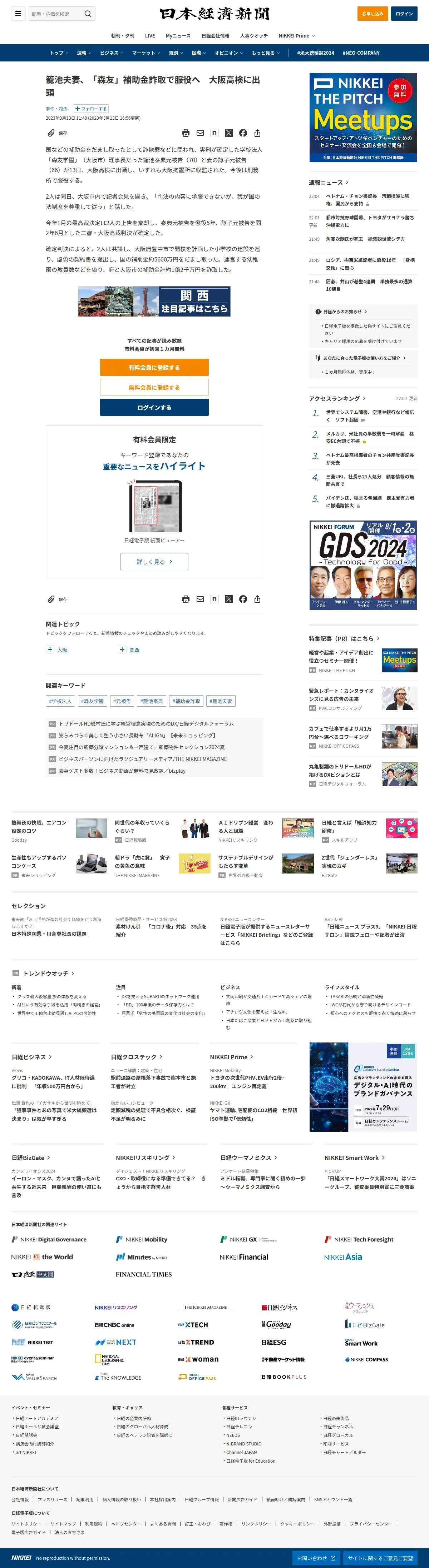Click the NIKKEI logo in the footer bar
The image size is (429, 1568).
(x=21, y=1558)
